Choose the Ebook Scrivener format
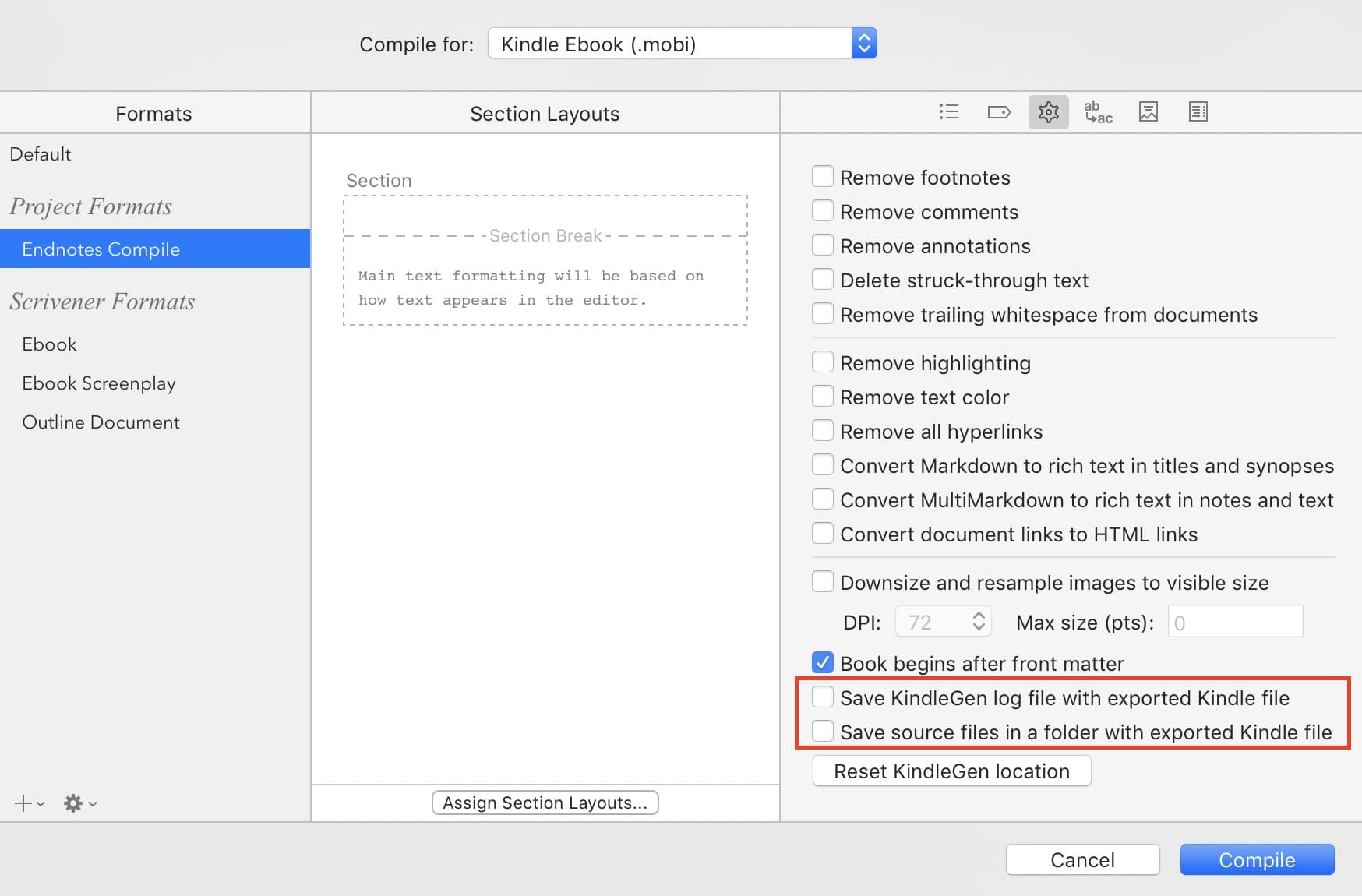1362x896 pixels. click(x=49, y=344)
